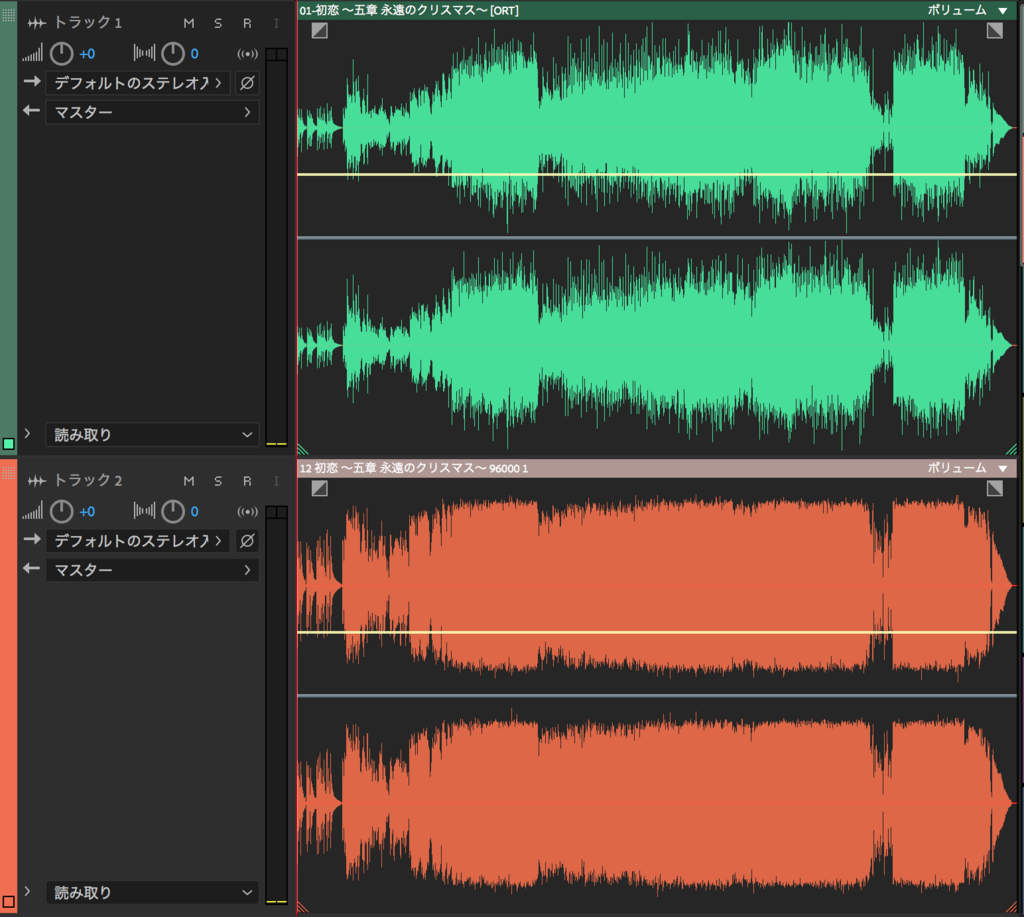The width and height of the screenshot is (1024, 917).
Task: Click Track 1 stereo balance icon
Action: tap(144, 53)
